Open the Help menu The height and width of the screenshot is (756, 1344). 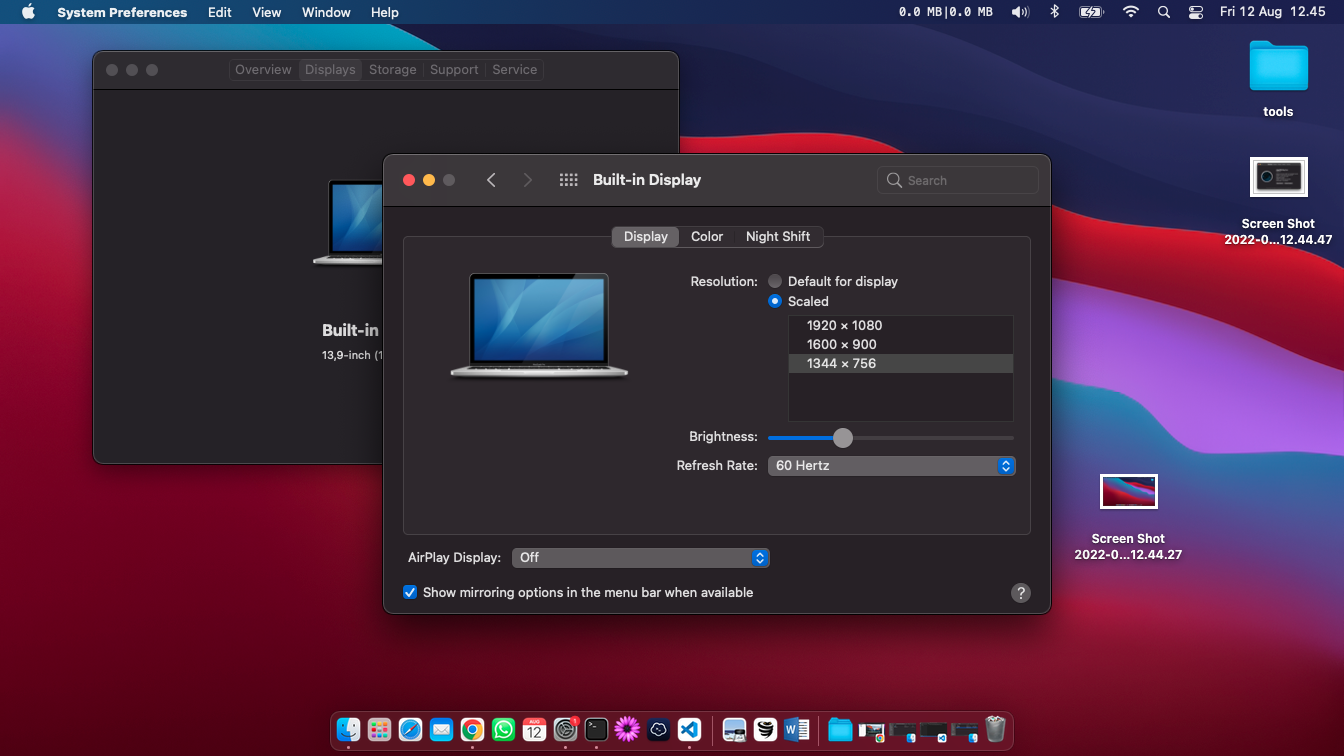coord(385,12)
